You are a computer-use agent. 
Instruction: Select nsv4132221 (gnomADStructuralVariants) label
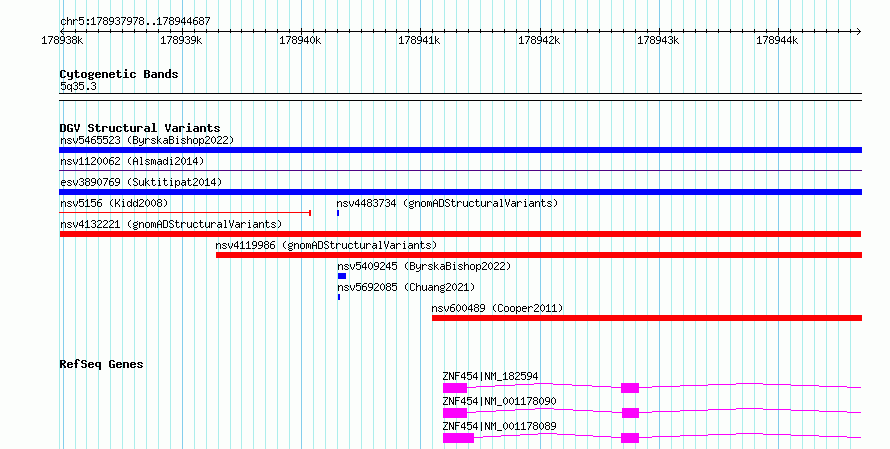coord(171,224)
